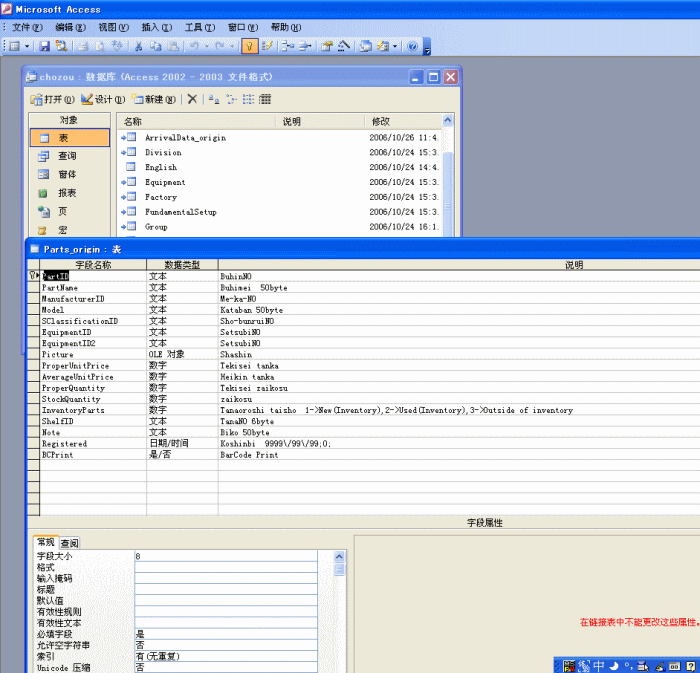Click the Redo arrow icon

(220, 46)
